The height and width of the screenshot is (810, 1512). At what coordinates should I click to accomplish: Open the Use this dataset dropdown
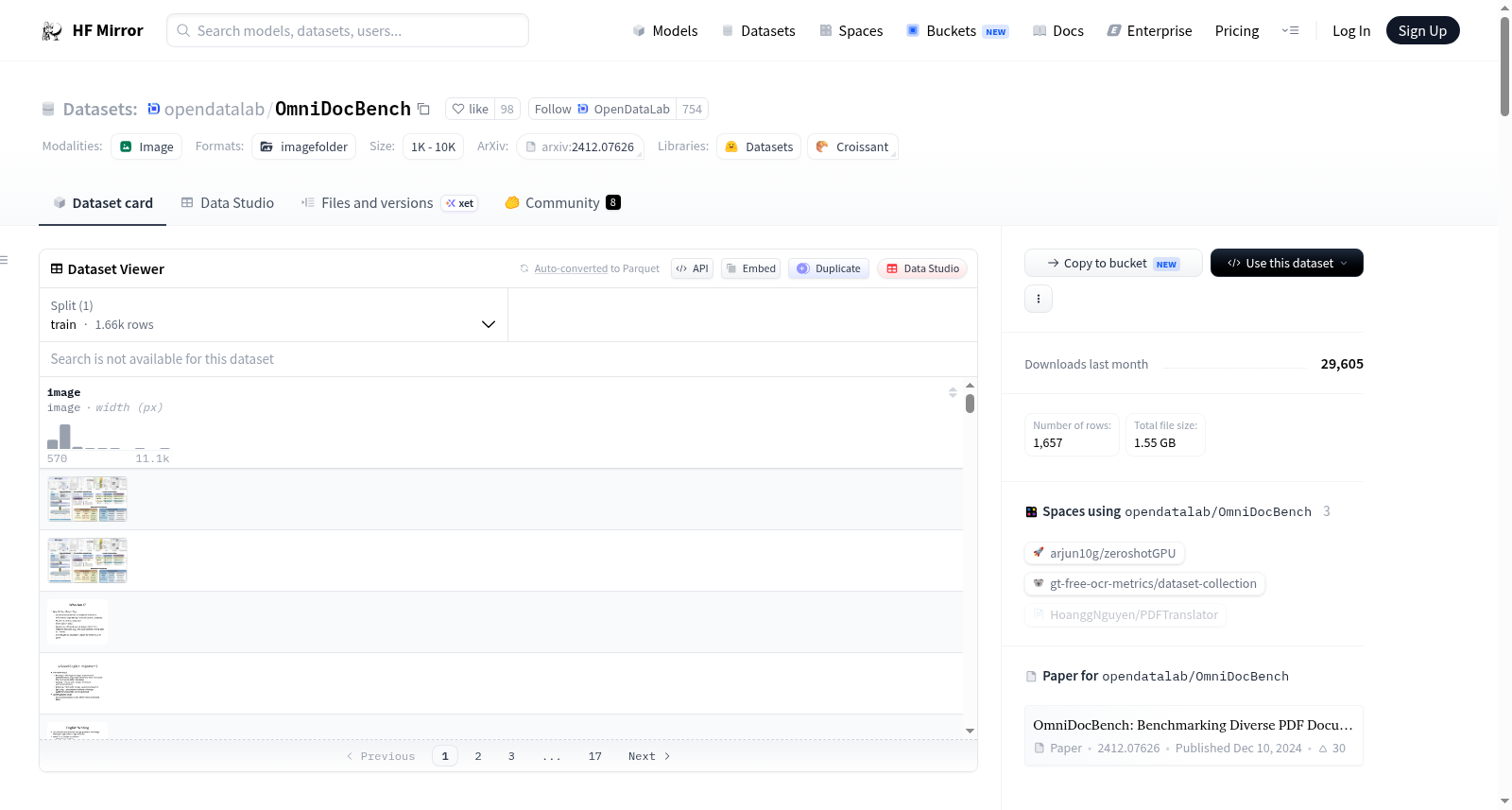[x=1287, y=263]
